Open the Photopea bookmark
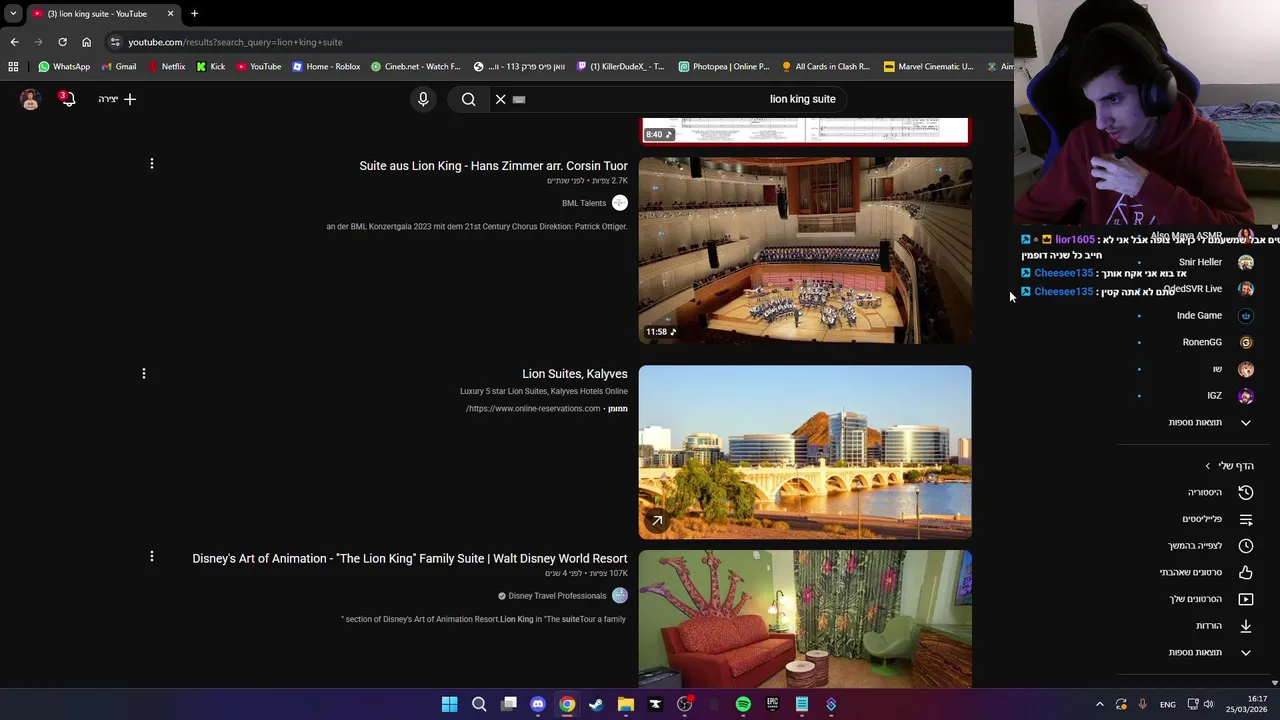This screenshot has height=720, width=1280. (724, 66)
